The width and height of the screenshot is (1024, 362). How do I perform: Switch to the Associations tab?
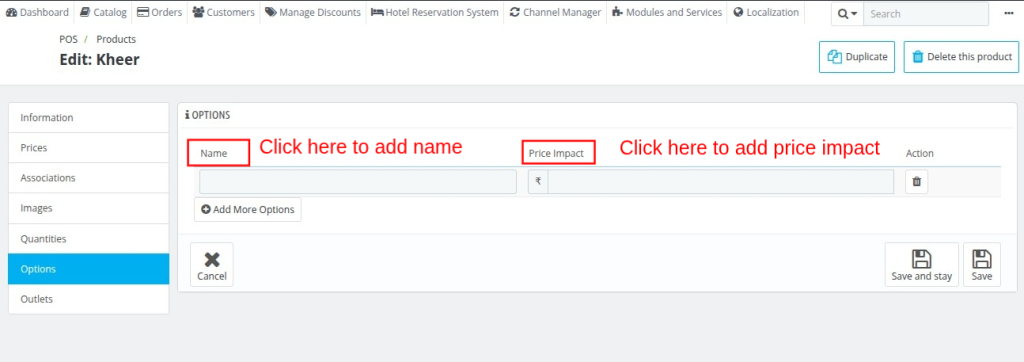(88, 178)
